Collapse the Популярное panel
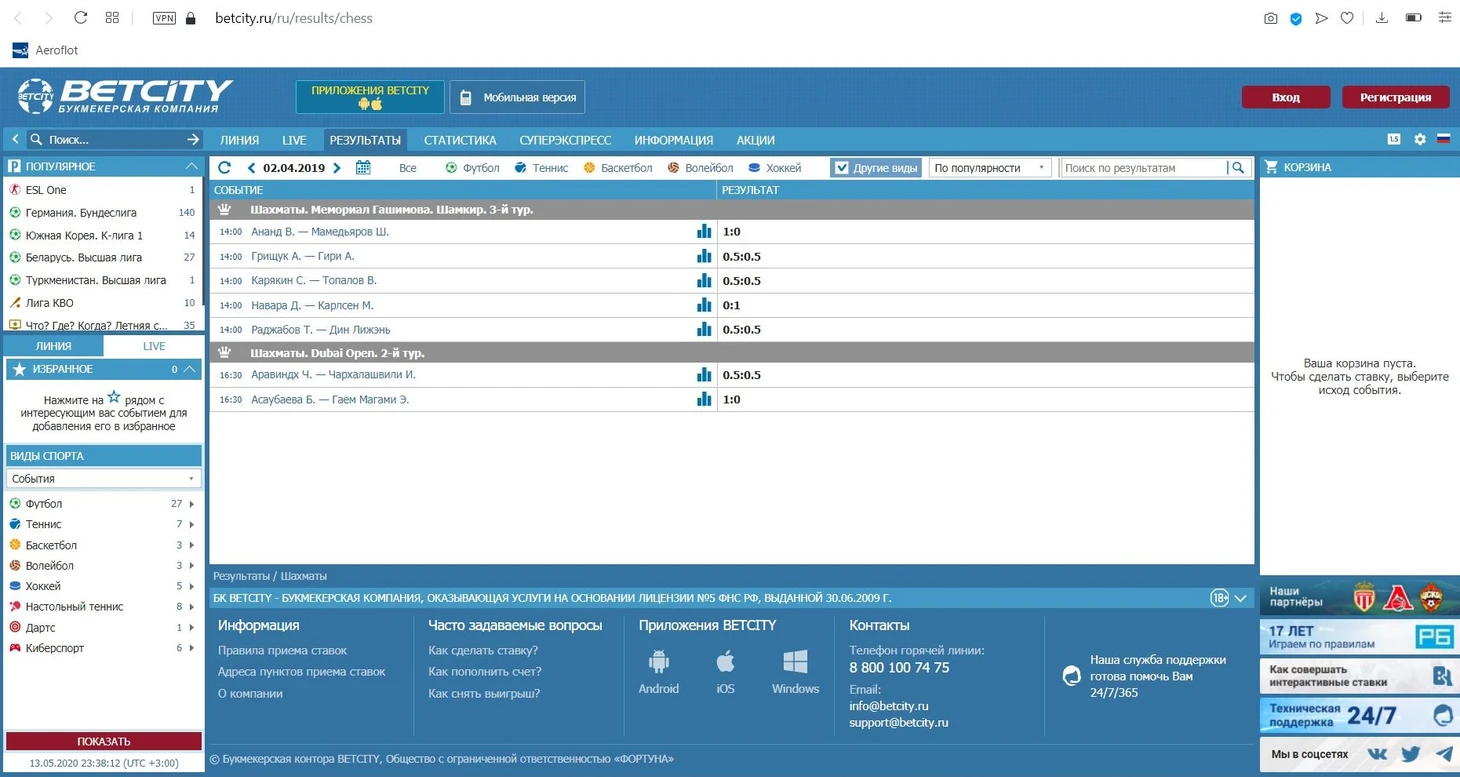This screenshot has height=777, width=1460. [x=192, y=166]
